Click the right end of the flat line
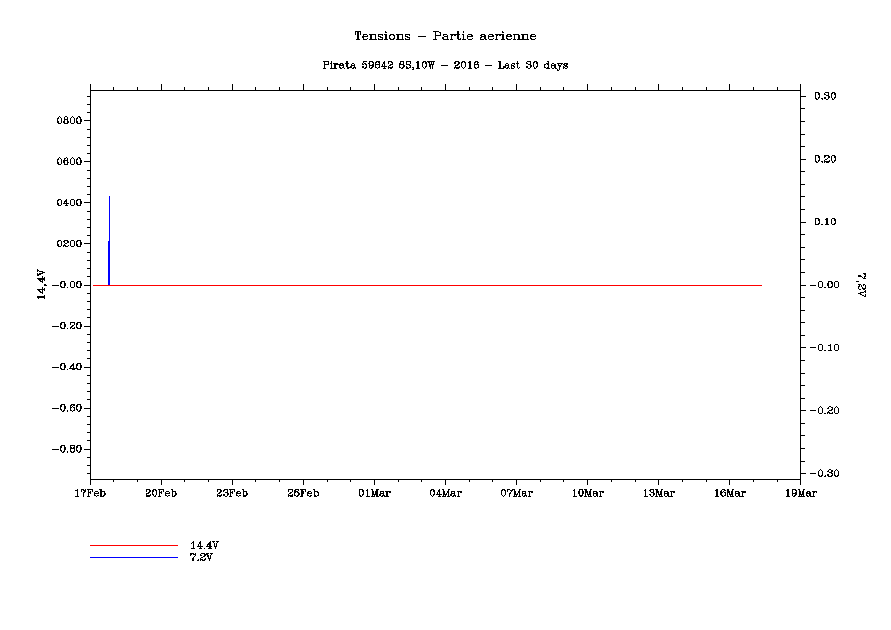 pyautogui.click(x=761, y=285)
